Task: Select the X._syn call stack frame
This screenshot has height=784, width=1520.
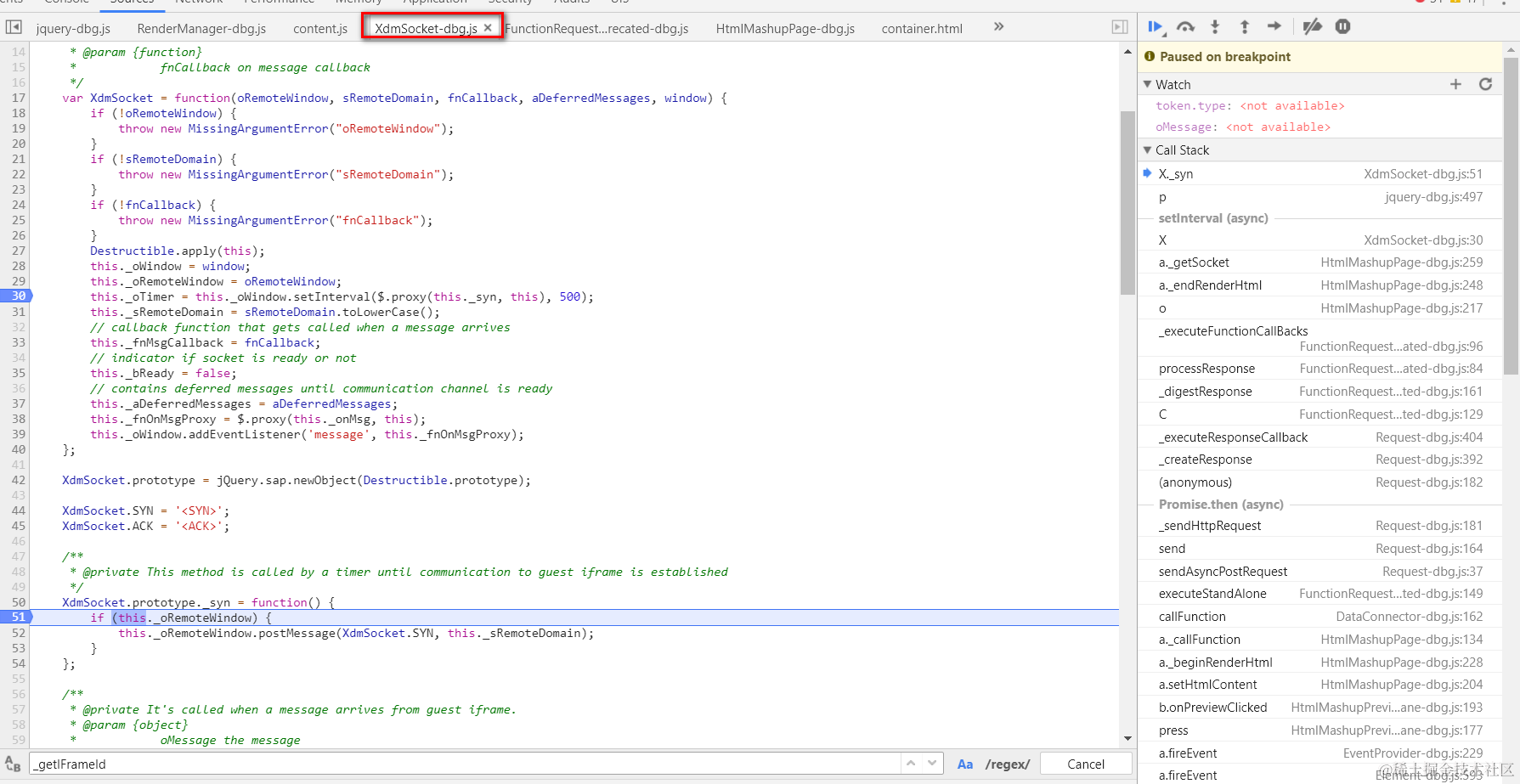Action: [1320, 174]
